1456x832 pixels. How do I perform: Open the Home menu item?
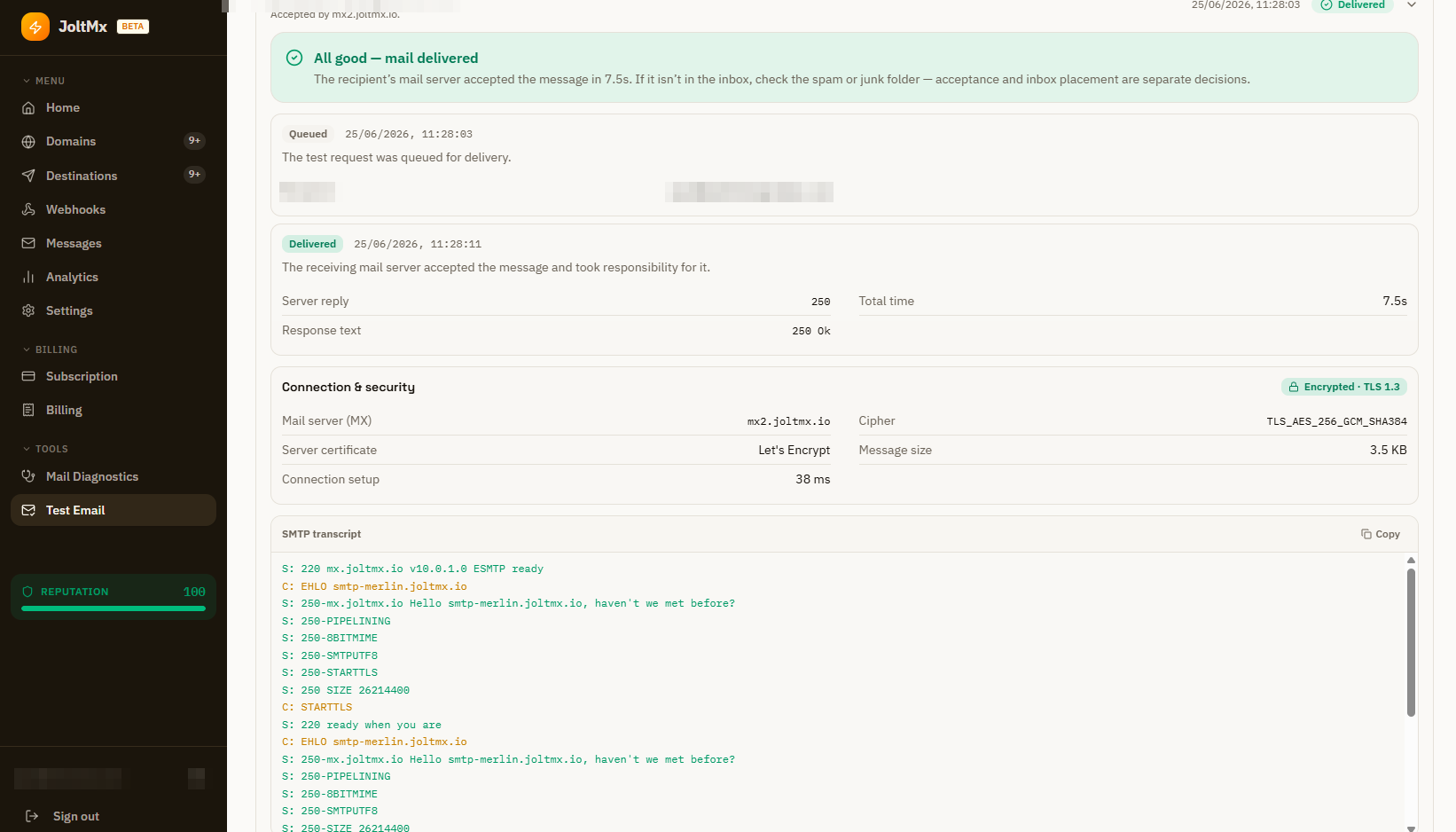(114, 107)
